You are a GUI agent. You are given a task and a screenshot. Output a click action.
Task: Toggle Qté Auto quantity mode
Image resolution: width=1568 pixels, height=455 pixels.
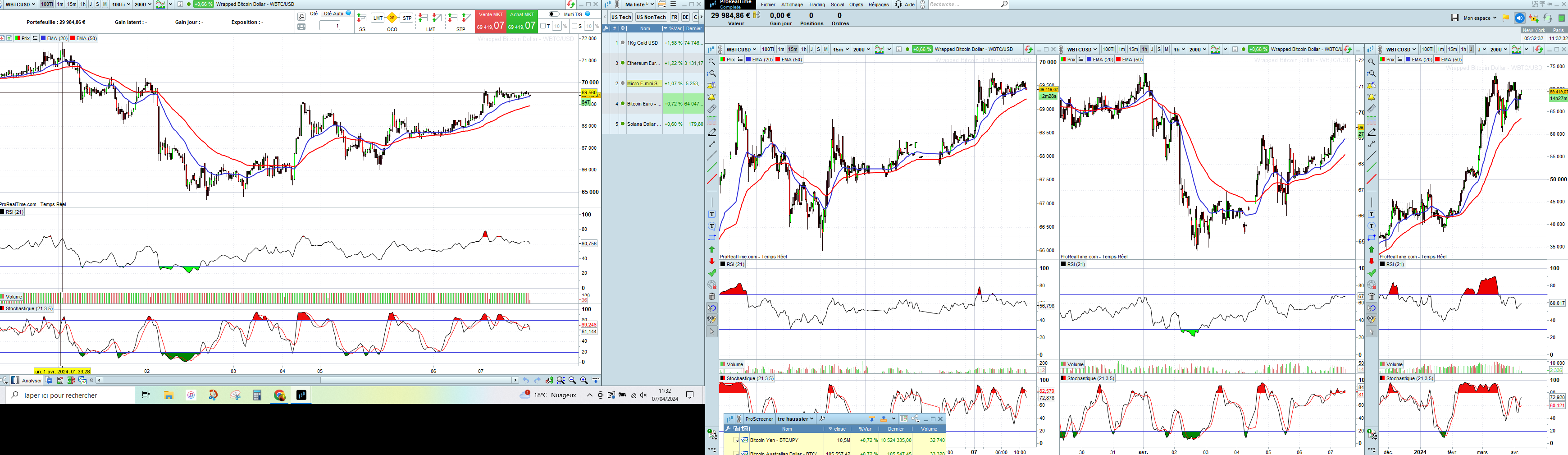(338, 14)
